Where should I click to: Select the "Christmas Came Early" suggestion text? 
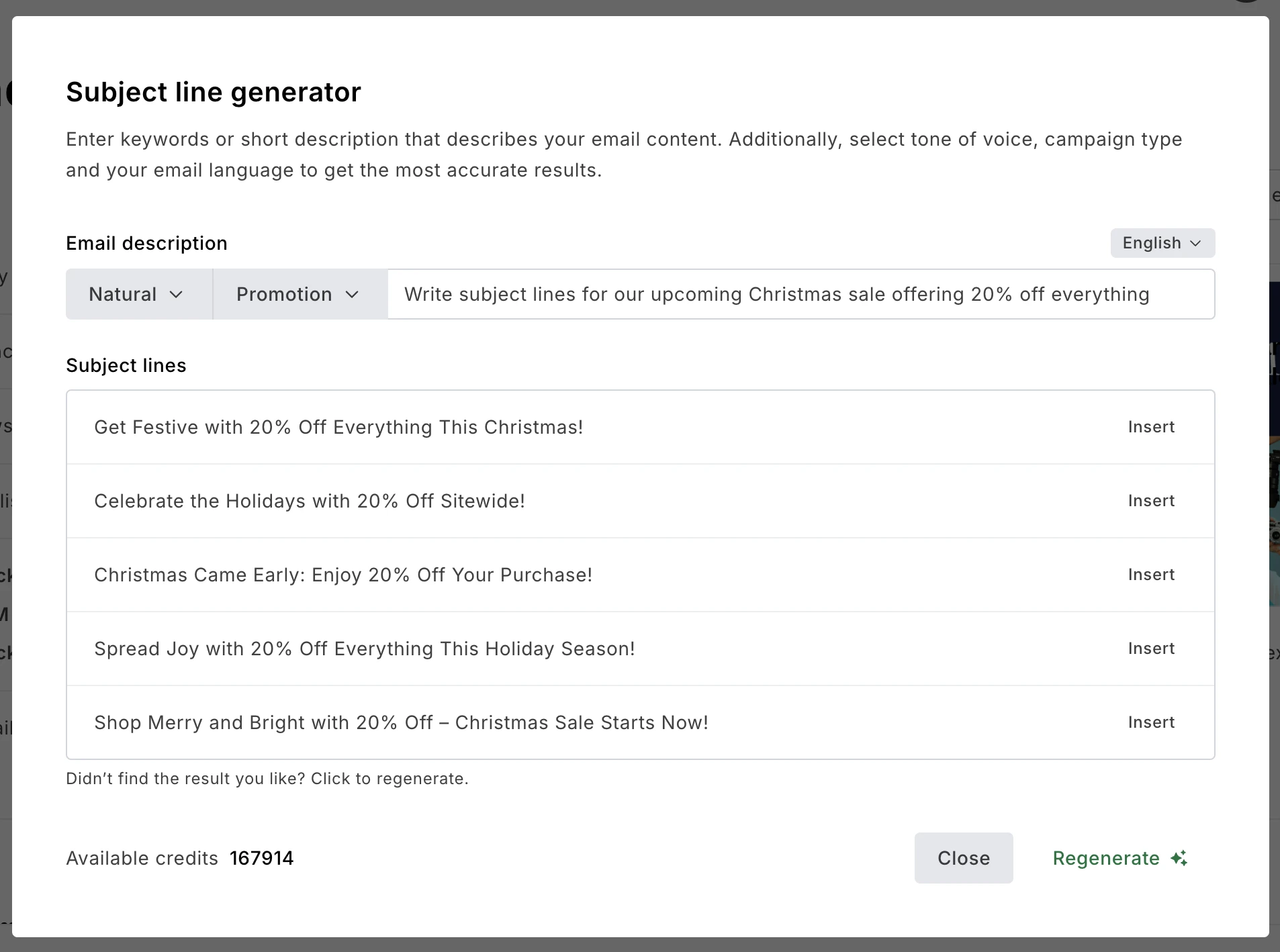pos(343,575)
